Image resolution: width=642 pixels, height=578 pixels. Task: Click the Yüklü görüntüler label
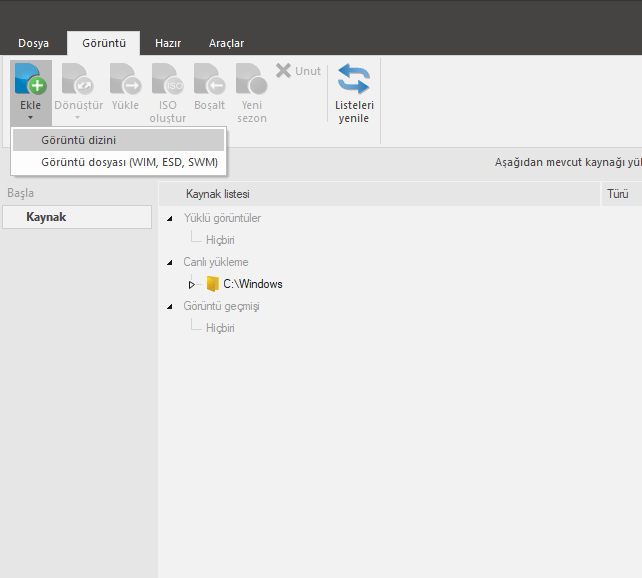(x=222, y=218)
